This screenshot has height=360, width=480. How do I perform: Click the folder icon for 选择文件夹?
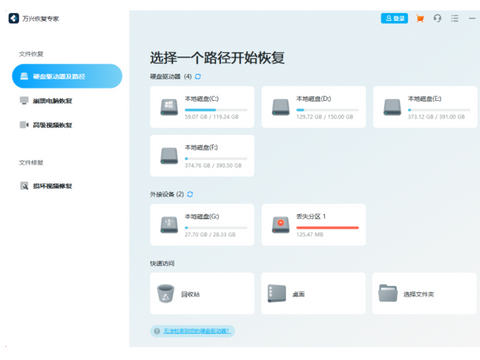tap(388, 293)
